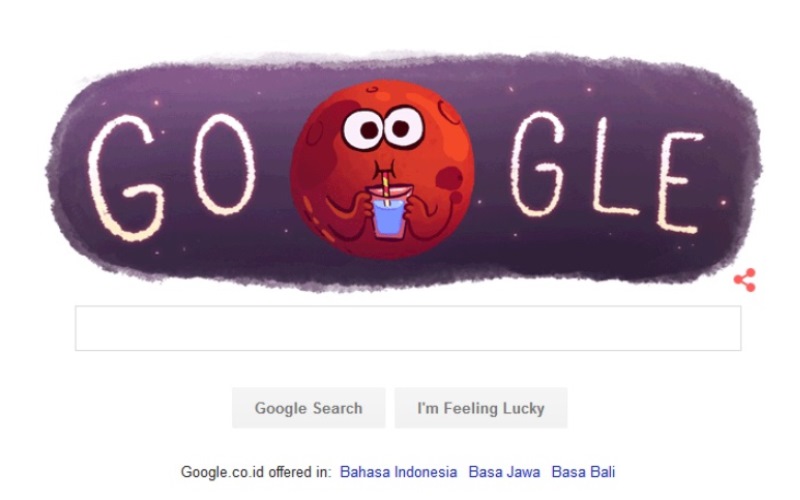Click the first chalk letter G

click(124, 178)
